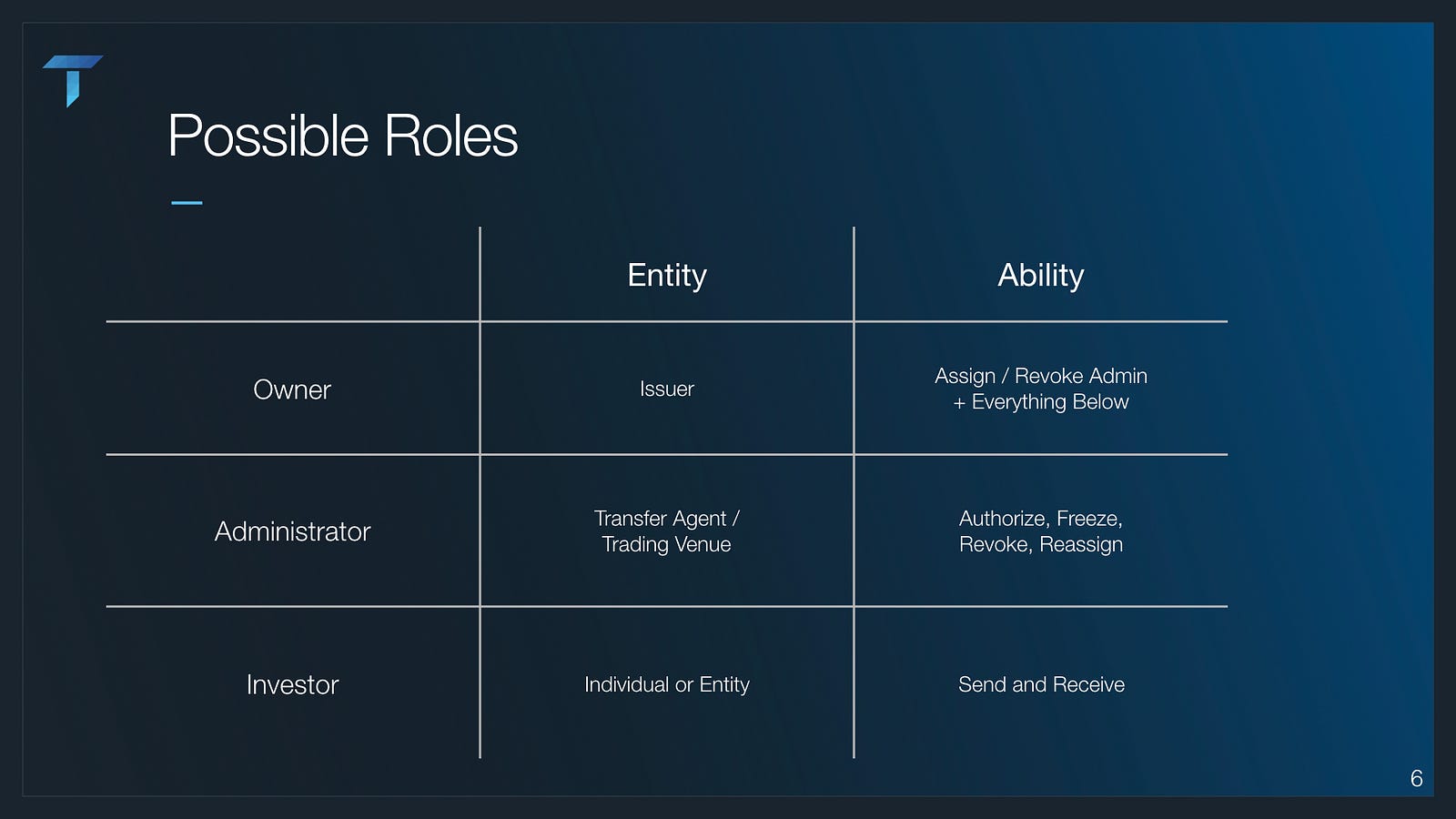The image size is (1456, 819).
Task: Select the Issuer cell text
Action: pos(666,389)
